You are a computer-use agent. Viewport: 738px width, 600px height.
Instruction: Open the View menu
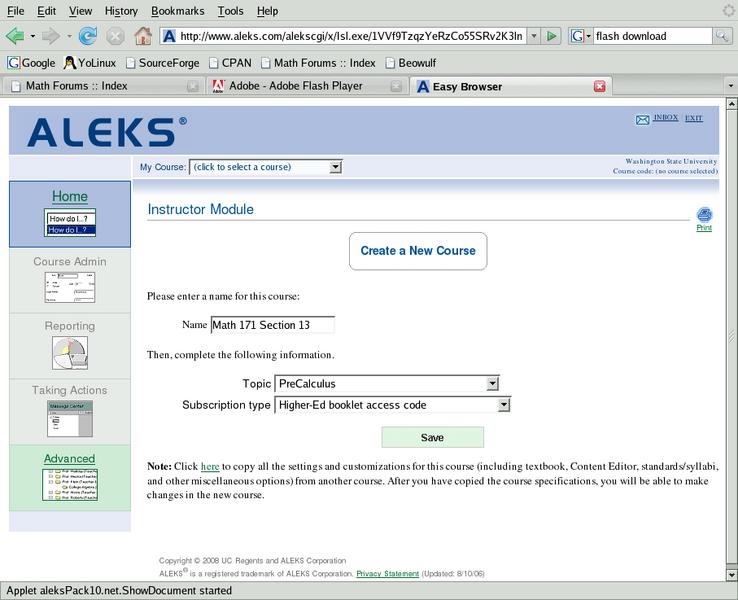coord(80,11)
